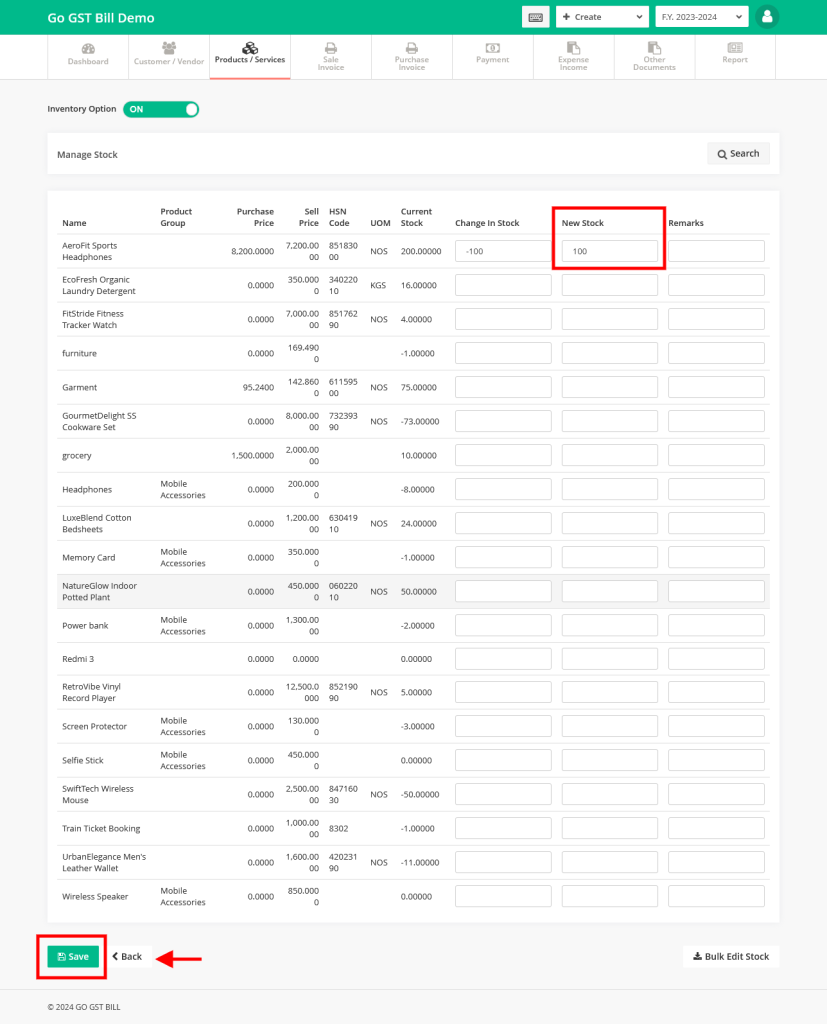This screenshot has height=1024, width=827.
Task: Click the Search button in Manage Stock
Action: 738,153
